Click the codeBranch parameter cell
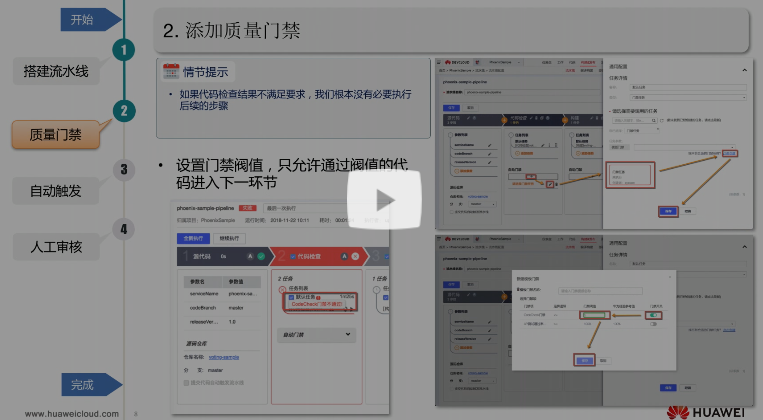 203,308
